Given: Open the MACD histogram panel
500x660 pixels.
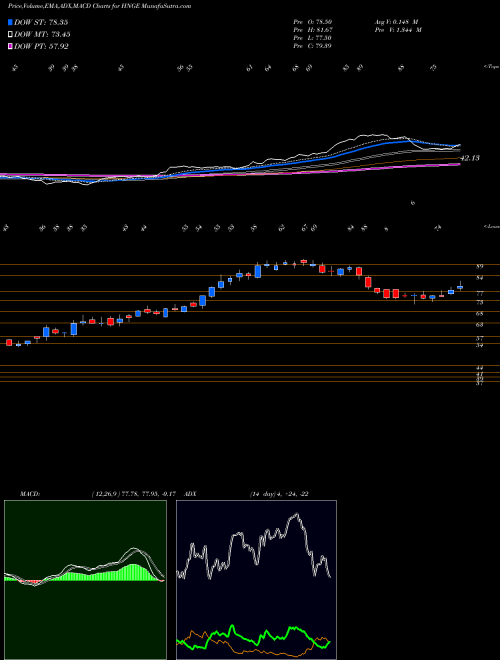Looking at the screenshot, I should [85, 580].
